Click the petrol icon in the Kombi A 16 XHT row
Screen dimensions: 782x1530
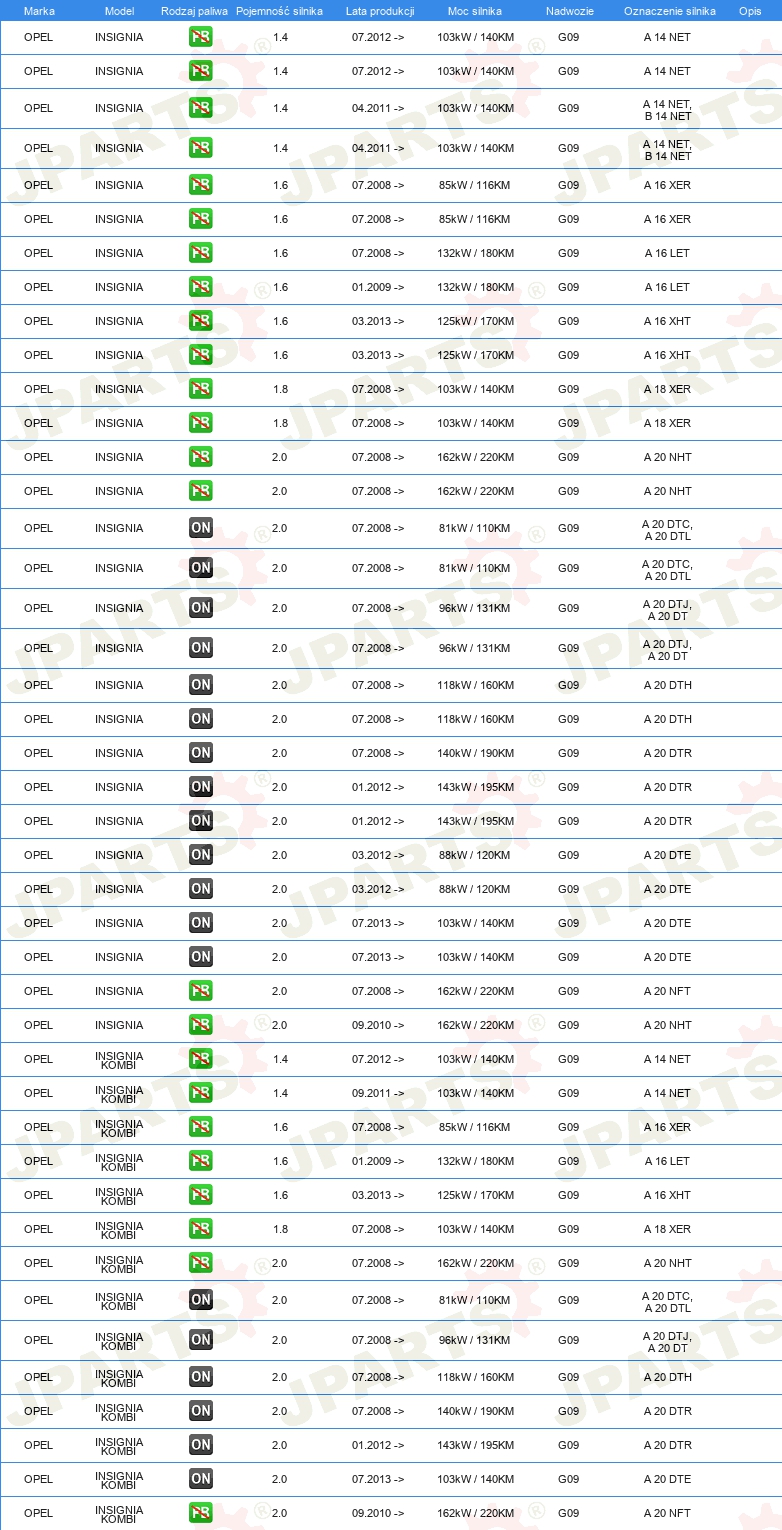coord(201,1195)
